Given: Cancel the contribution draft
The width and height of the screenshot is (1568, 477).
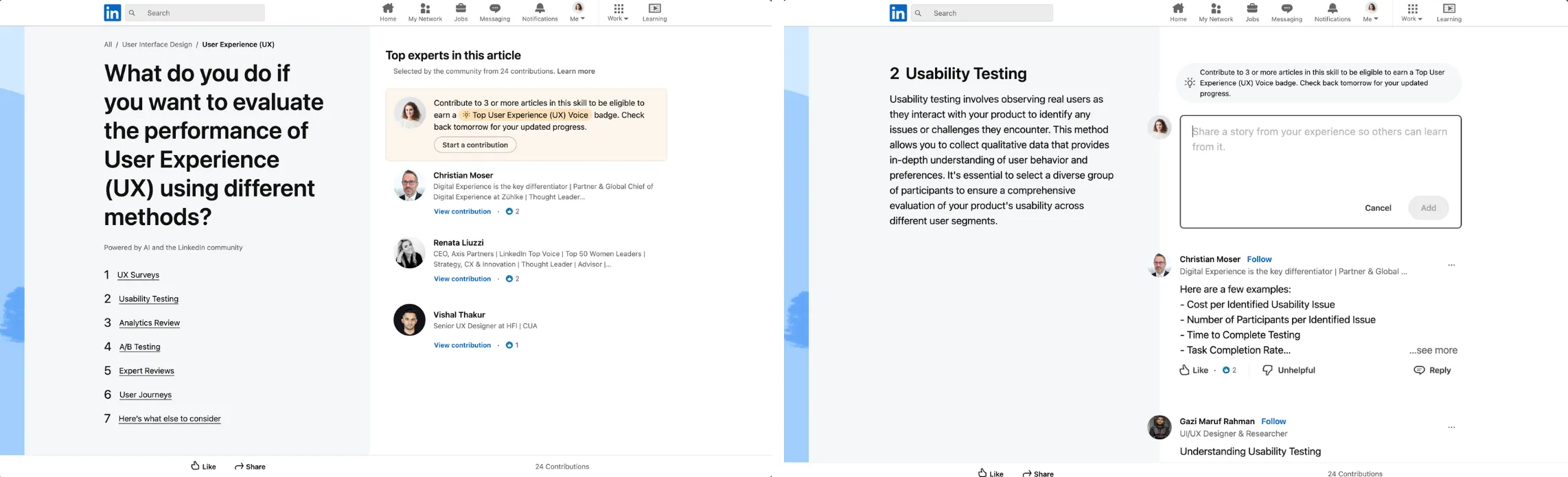Looking at the screenshot, I should click(1377, 208).
